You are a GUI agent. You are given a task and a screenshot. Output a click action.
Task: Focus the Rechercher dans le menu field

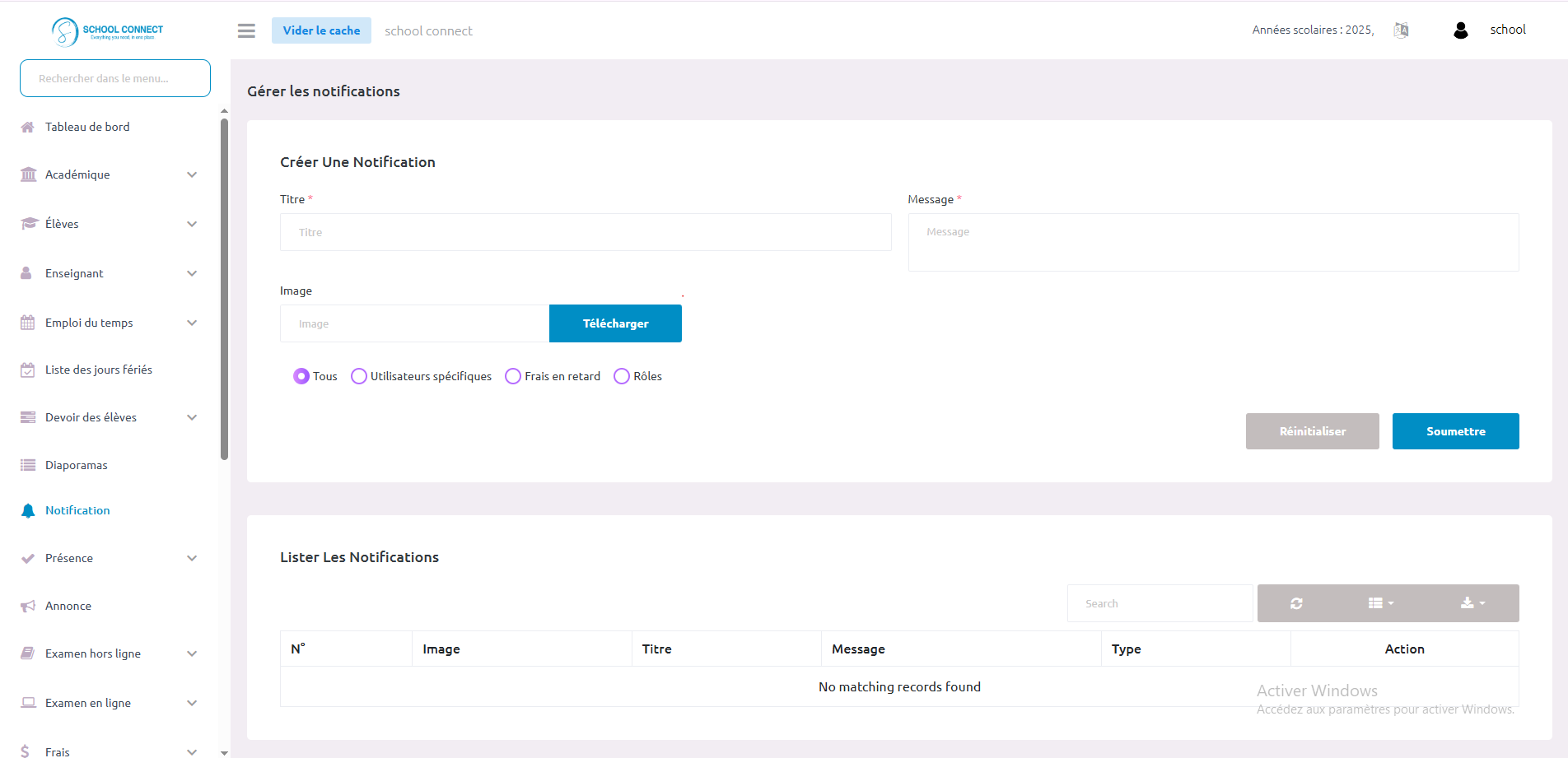pos(115,78)
